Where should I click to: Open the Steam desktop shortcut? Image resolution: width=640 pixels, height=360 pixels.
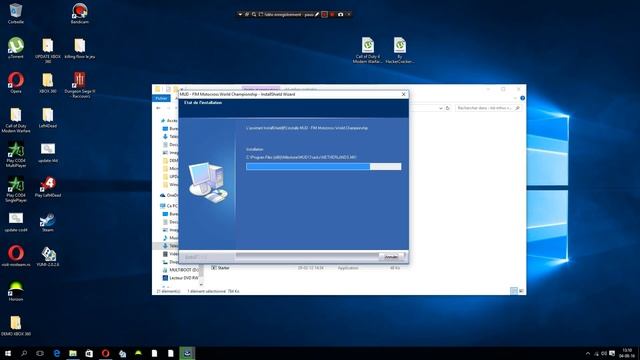(48, 222)
